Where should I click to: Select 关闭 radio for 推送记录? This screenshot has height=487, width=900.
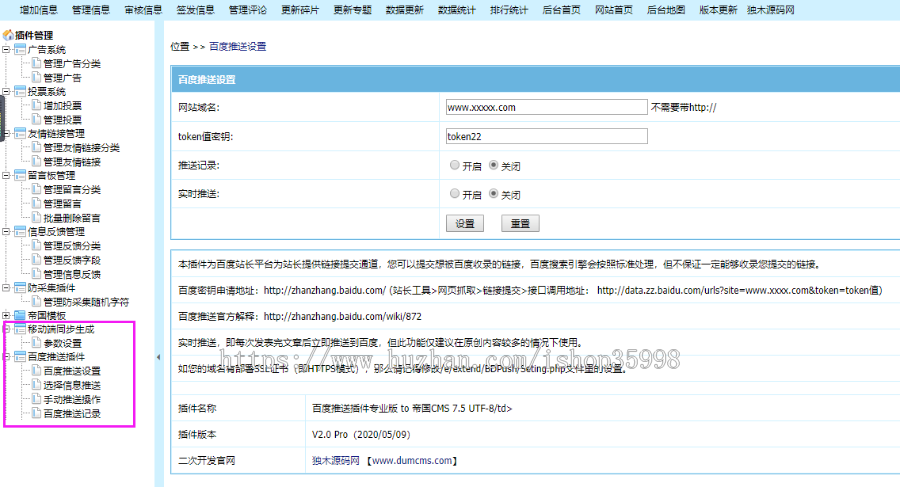pos(493,165)
